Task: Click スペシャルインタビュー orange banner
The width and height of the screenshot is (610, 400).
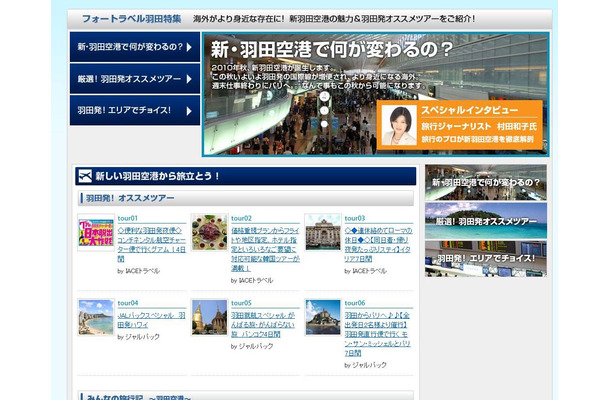Action: coord(460,125)
